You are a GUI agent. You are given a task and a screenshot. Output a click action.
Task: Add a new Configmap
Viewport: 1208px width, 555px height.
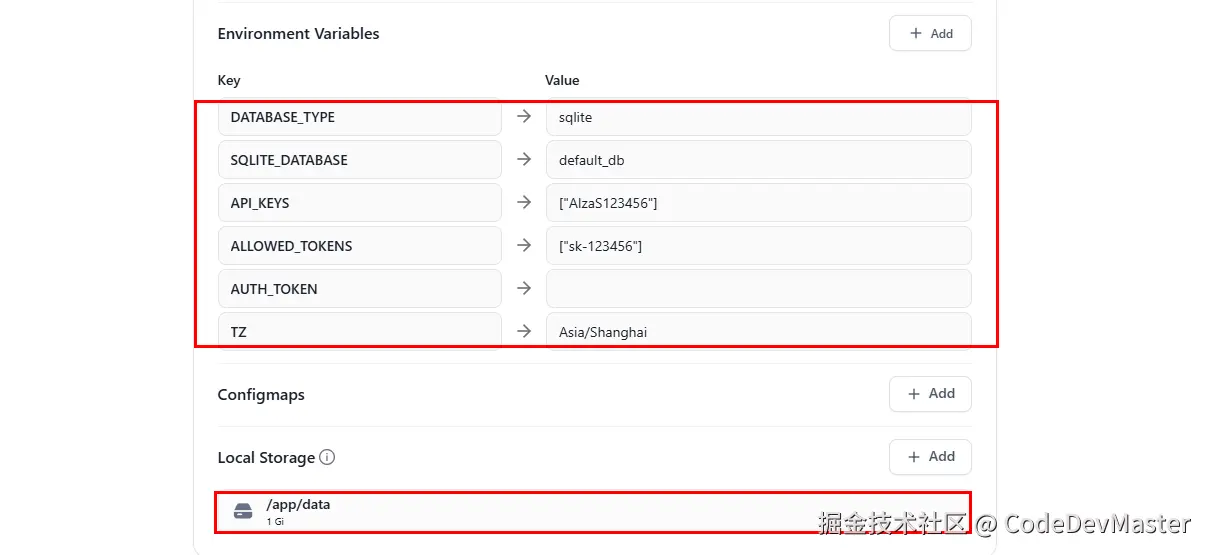(x=930, y=394)
